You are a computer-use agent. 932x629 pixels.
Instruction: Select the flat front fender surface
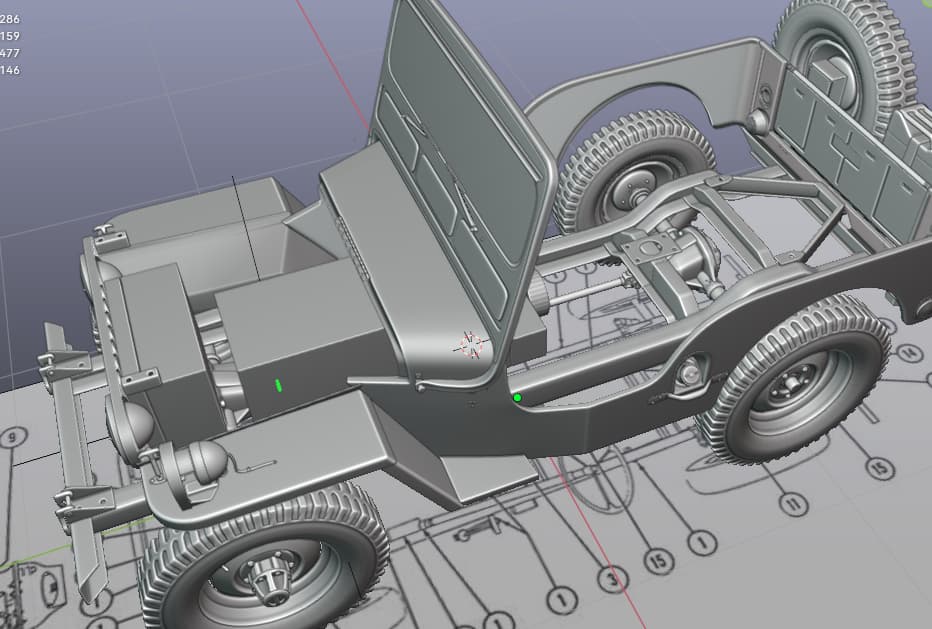(x=300, y=450)
